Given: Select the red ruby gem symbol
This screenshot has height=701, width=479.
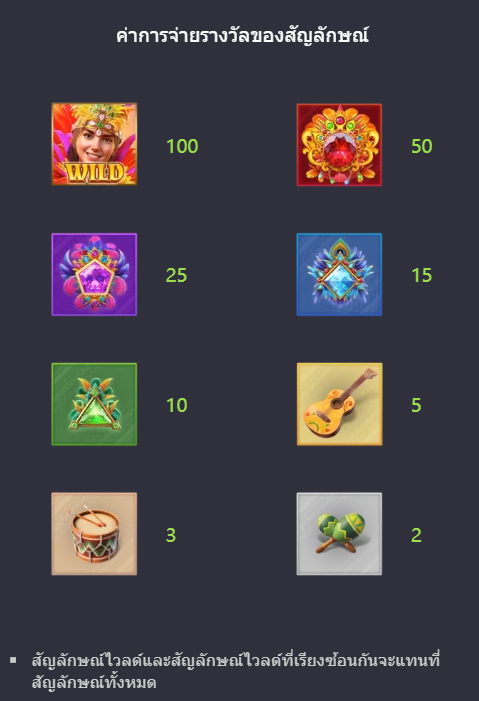Looking at the screenshot, I should pyautogui.click(x=339, y=144).
